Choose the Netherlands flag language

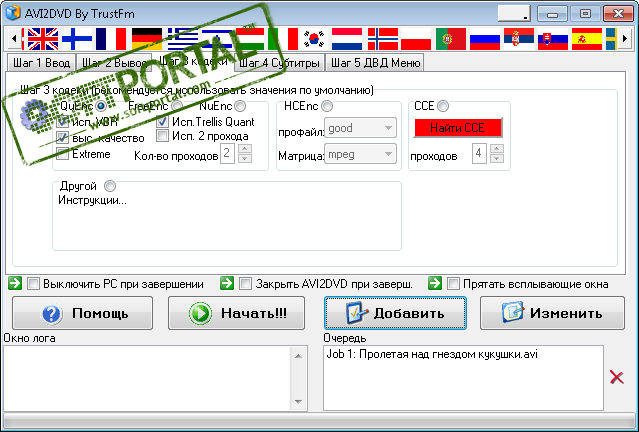click(347, 39)
